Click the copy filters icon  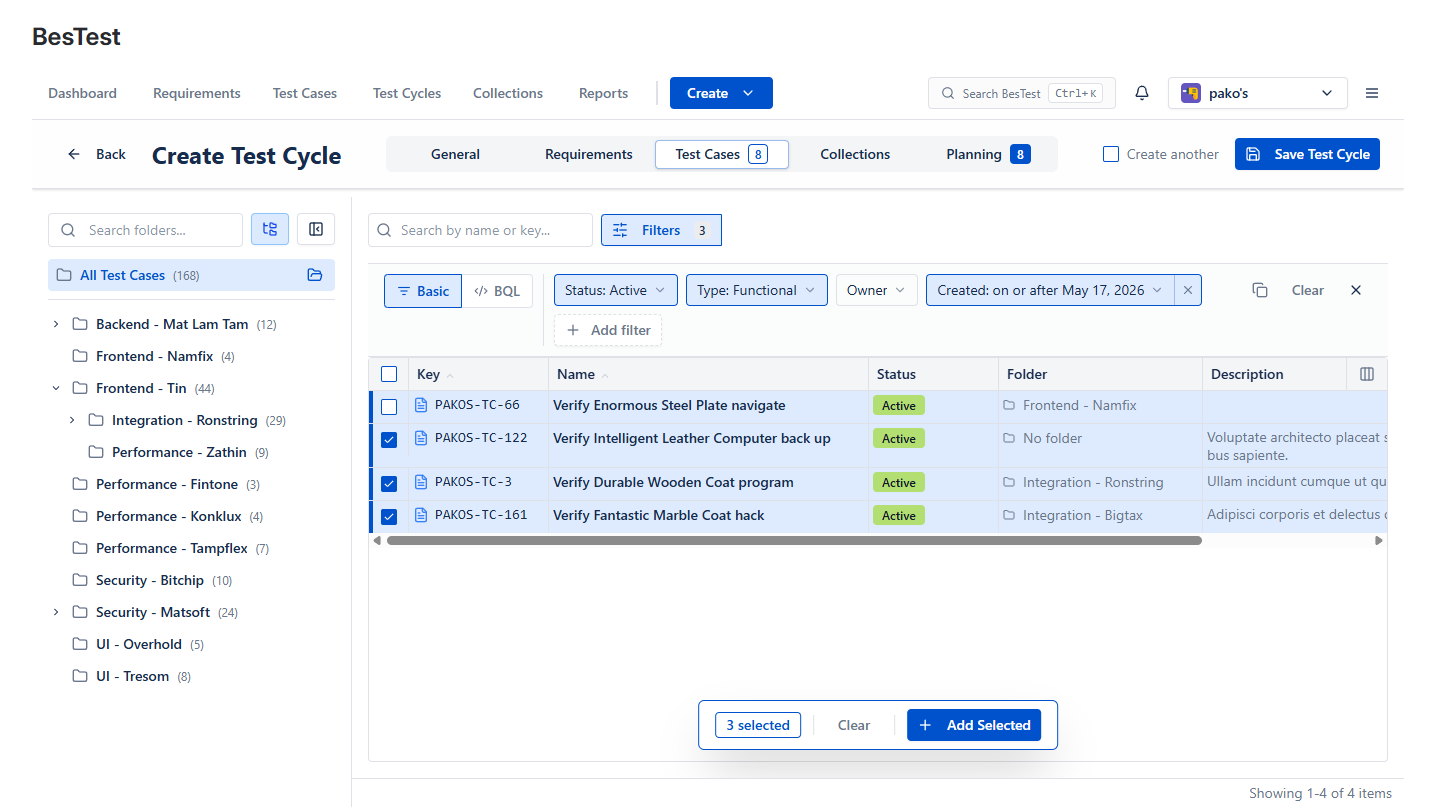point(1260,290)
